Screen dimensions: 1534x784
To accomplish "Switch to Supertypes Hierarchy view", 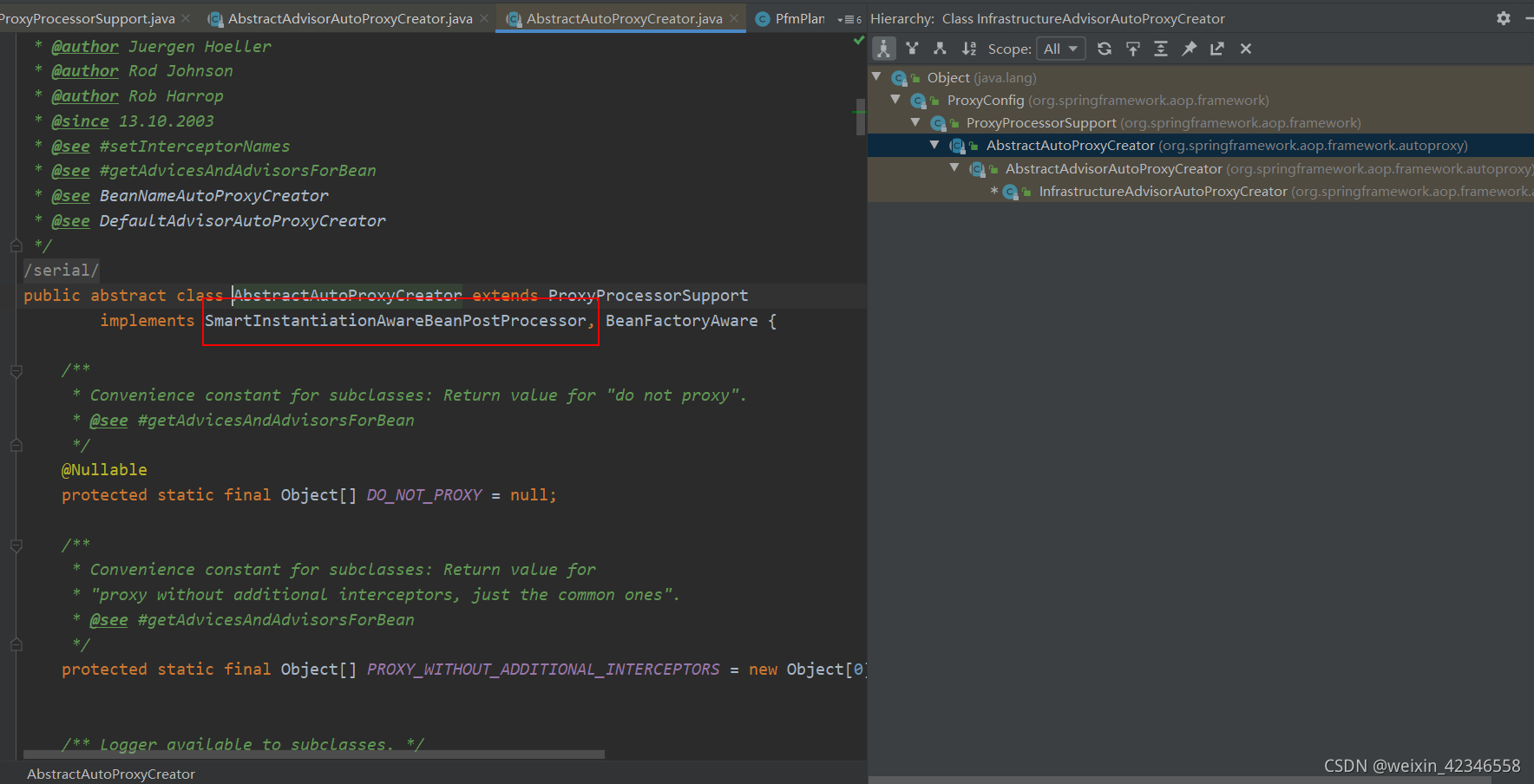I will (912, 49).
